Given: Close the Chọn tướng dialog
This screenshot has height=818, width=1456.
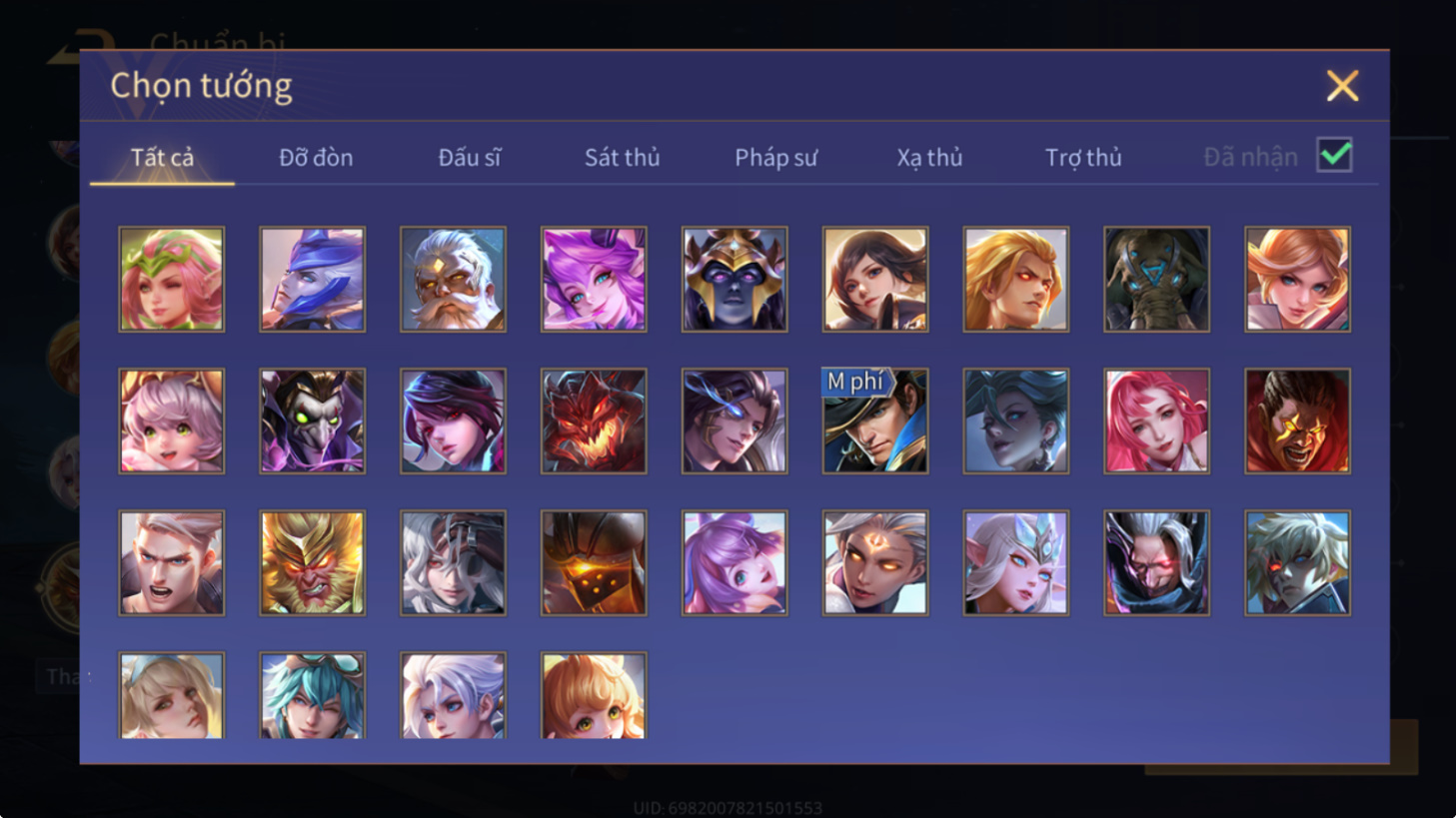Looking at the screenshot, I should pos(1342,86).
